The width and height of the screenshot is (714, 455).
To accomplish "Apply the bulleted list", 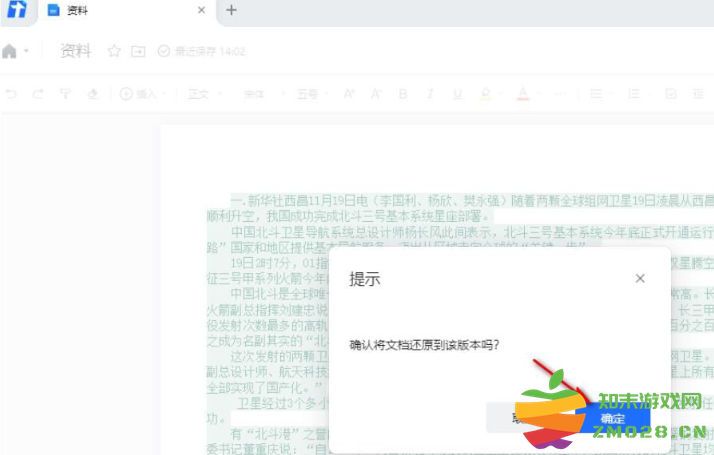I will (x=596, y=94).
